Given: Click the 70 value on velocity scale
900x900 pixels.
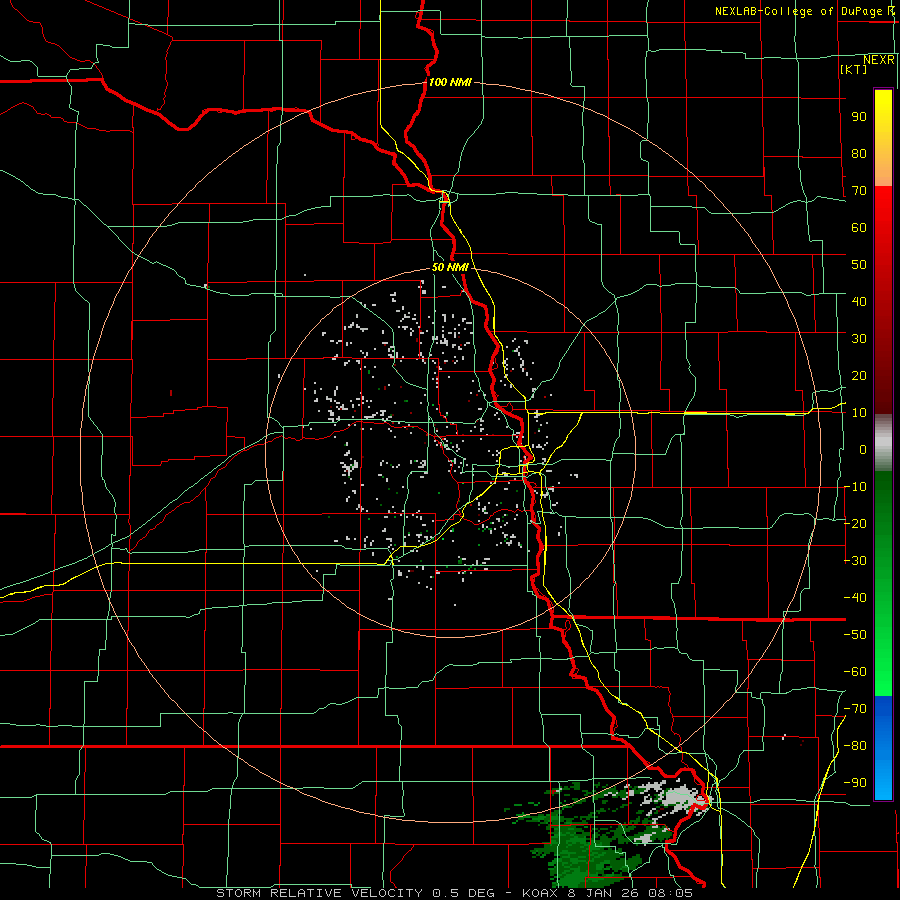Looking at the screenshot, I should tap(859, 191).
